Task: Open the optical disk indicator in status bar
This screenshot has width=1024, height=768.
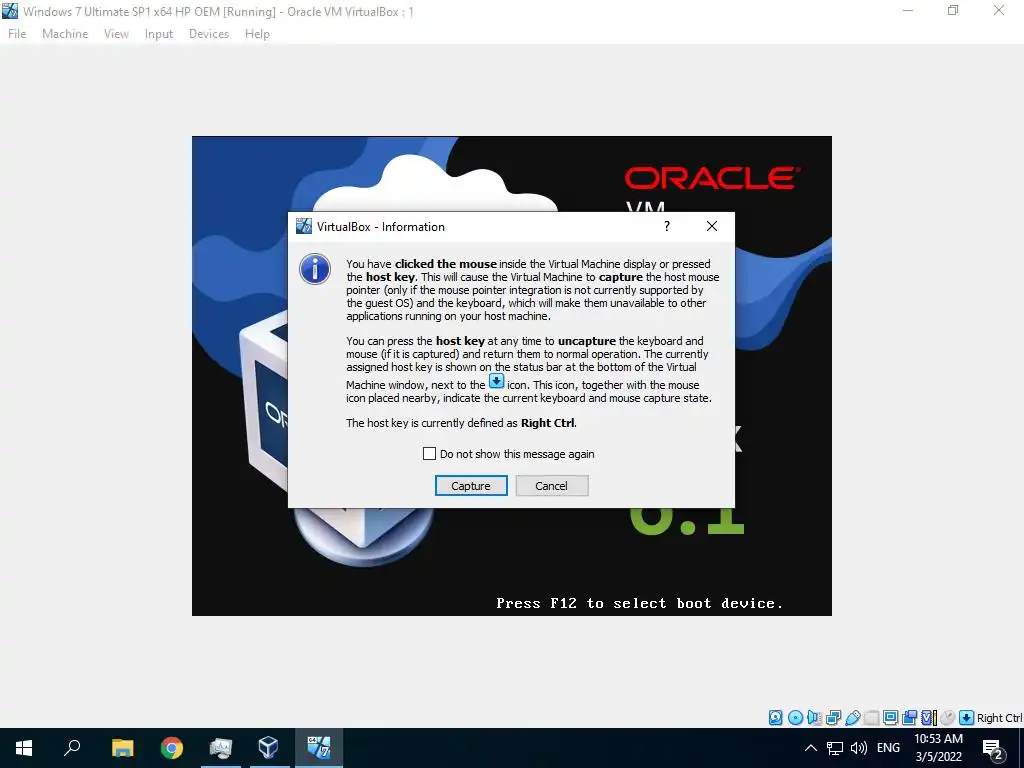Action: tap(795, 718)
